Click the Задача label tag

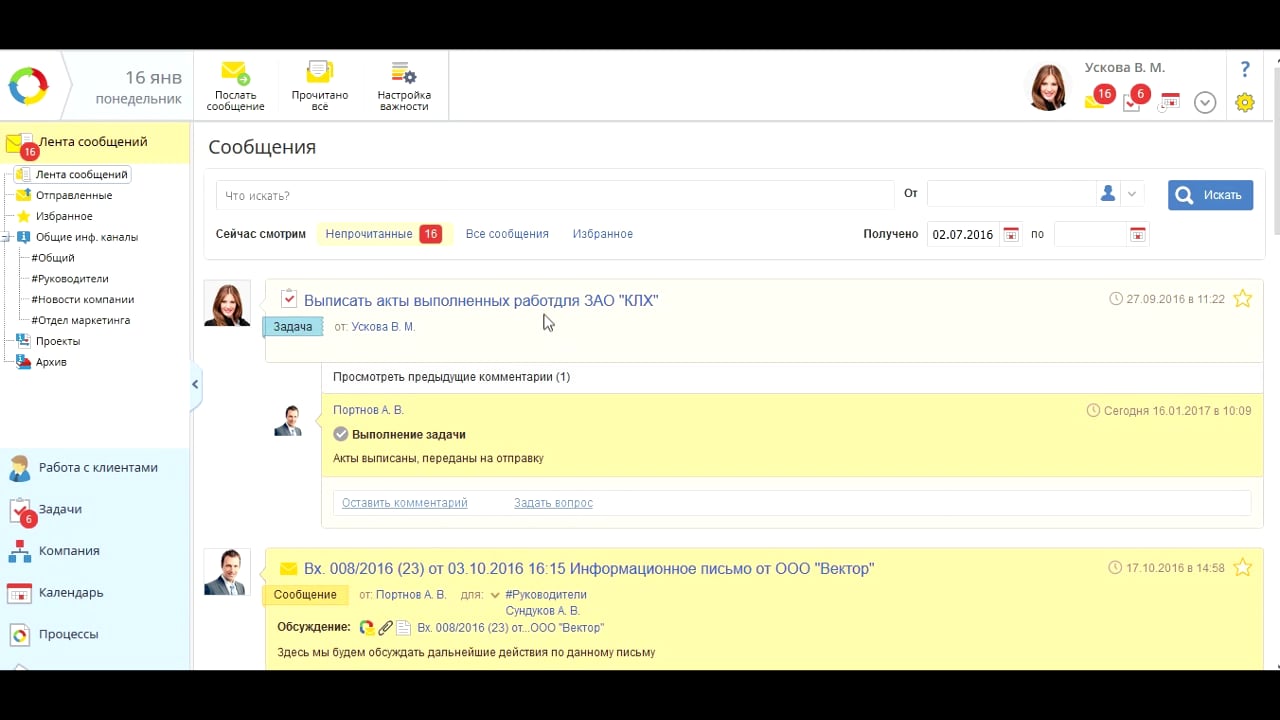click(293, 327)
